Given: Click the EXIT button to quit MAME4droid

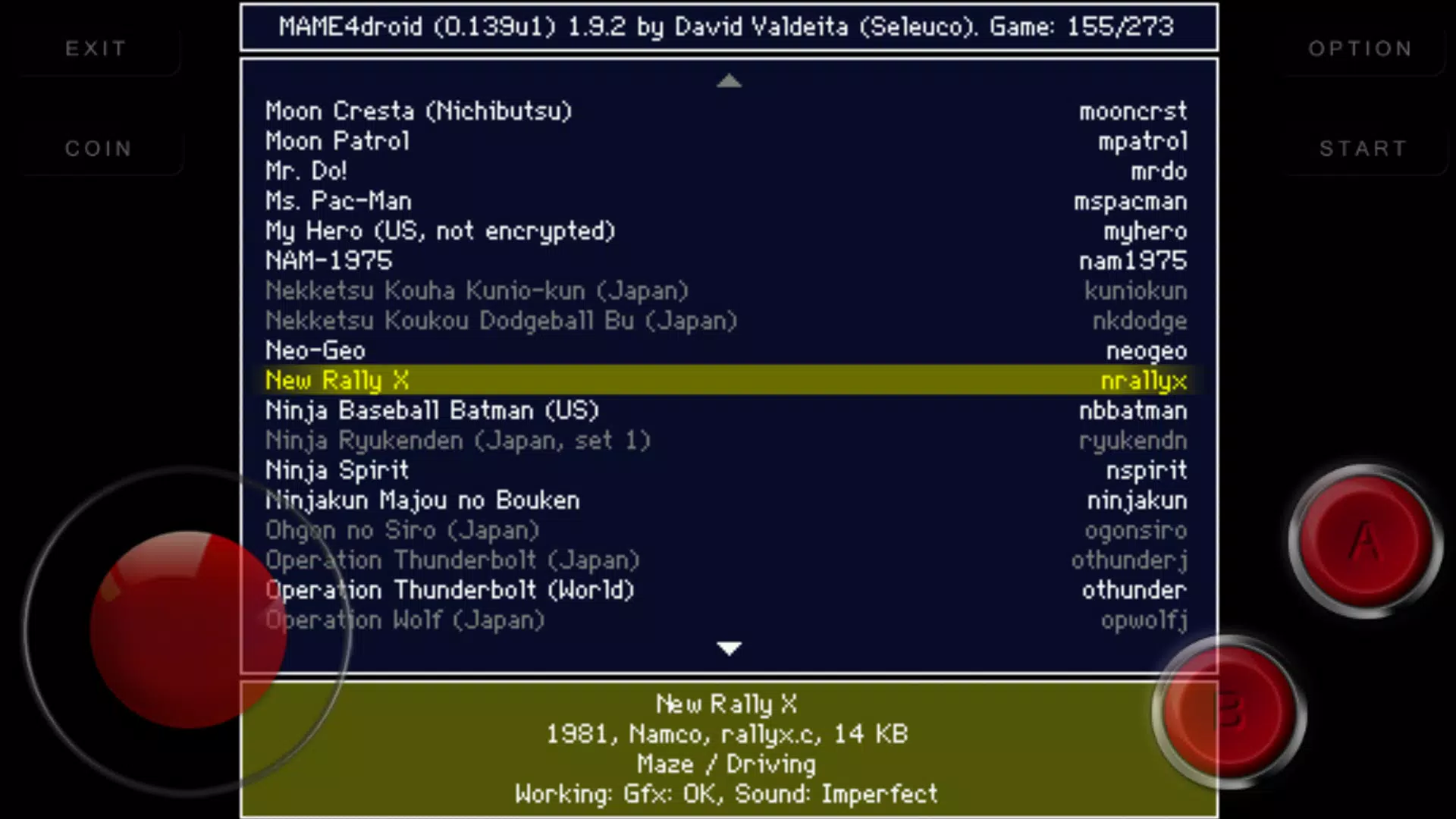Looking at the screenshot, I should (x=96, y=48).
